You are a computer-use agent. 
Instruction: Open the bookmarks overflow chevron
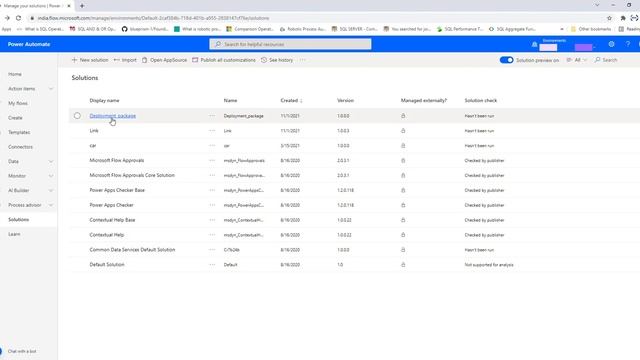[562, 29]
